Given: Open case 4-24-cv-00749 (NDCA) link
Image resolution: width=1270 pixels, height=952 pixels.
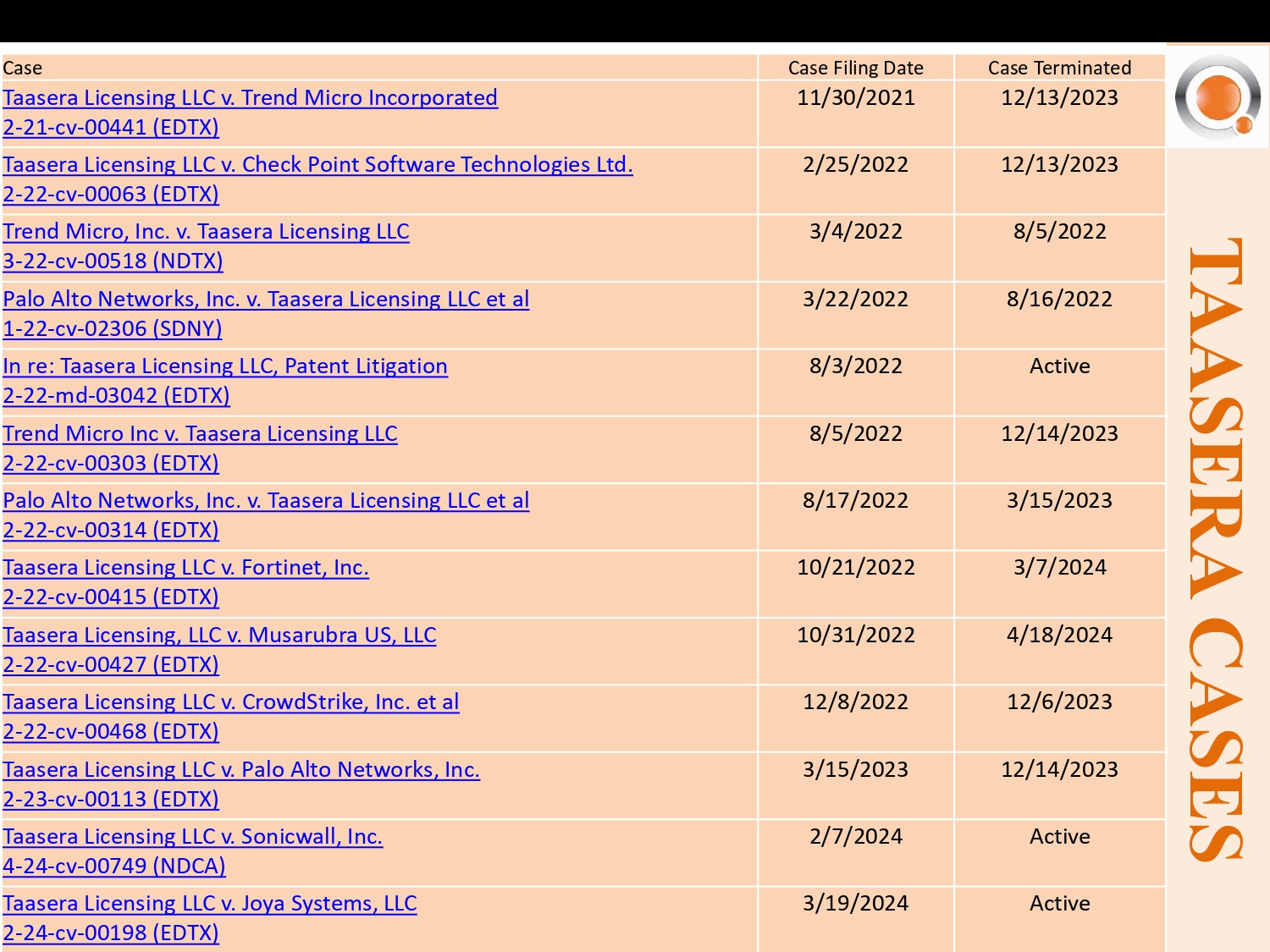Looking at the screenshot, I should pos(114,867).
